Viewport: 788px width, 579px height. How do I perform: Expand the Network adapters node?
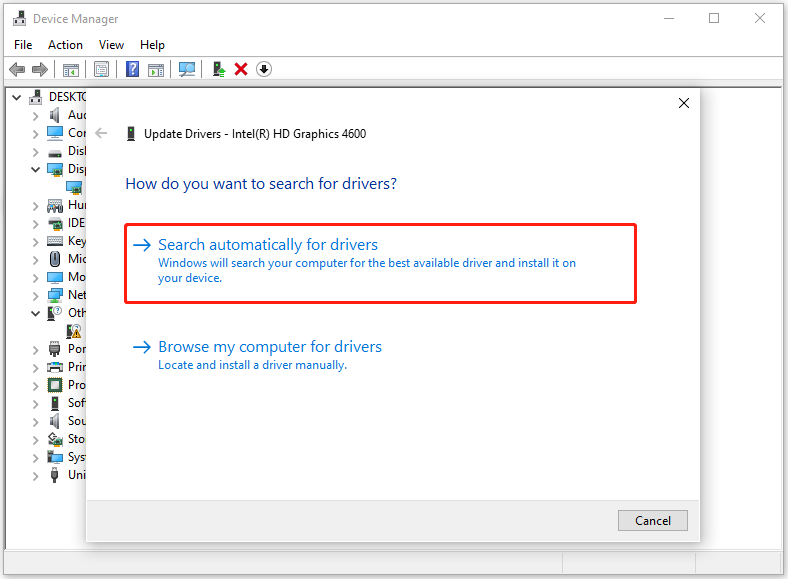[35, 296]
